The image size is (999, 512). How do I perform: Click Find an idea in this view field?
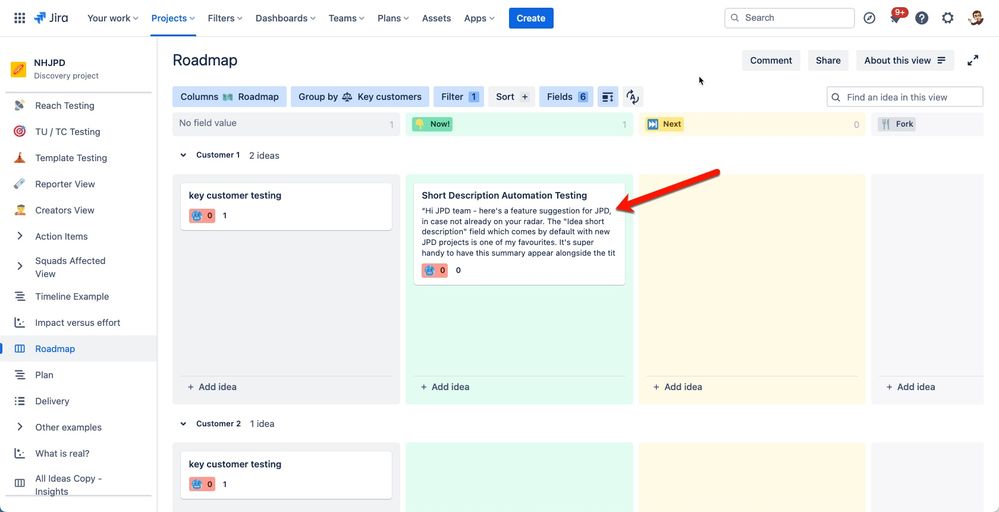point(905,97)
